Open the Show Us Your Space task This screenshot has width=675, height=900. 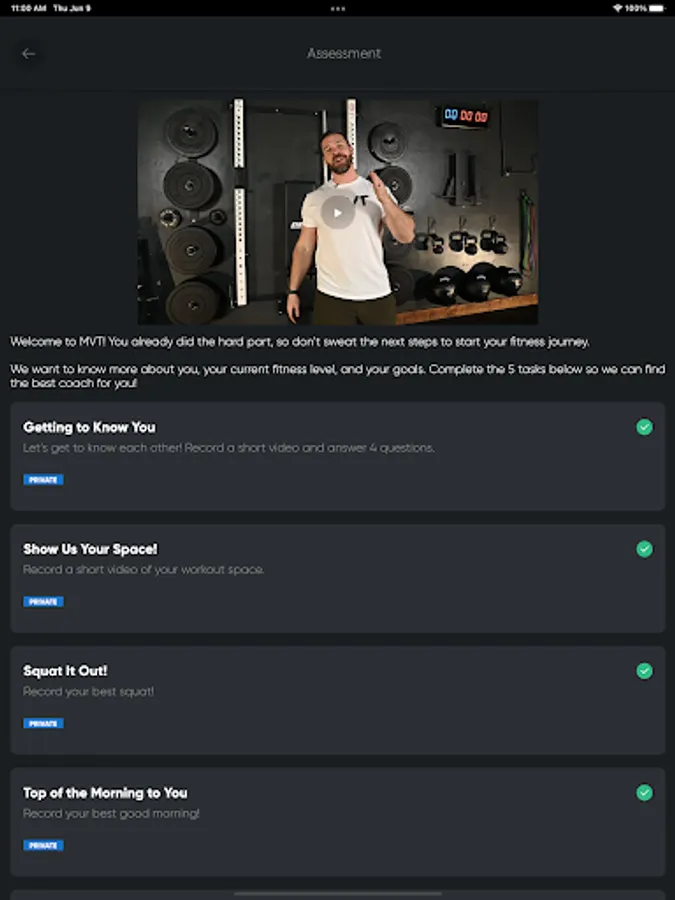coord(338,578)
